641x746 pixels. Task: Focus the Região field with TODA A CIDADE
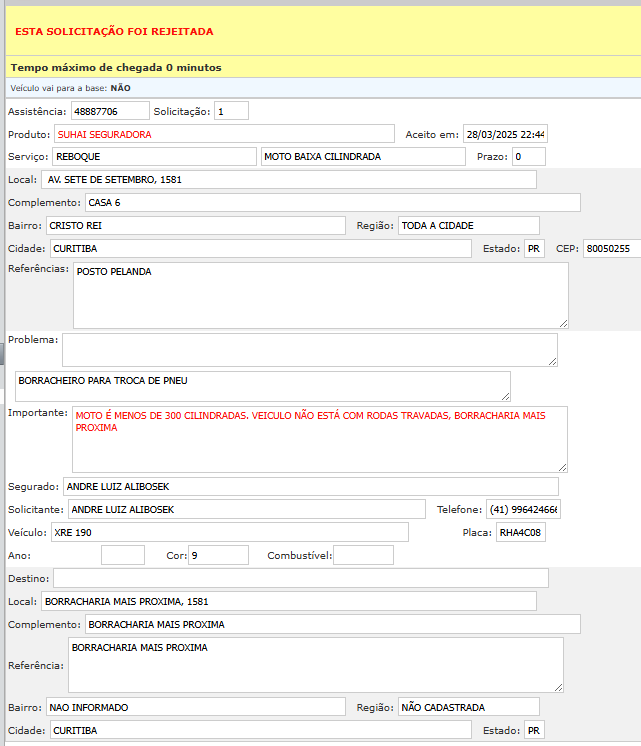[x=468, y=226]
